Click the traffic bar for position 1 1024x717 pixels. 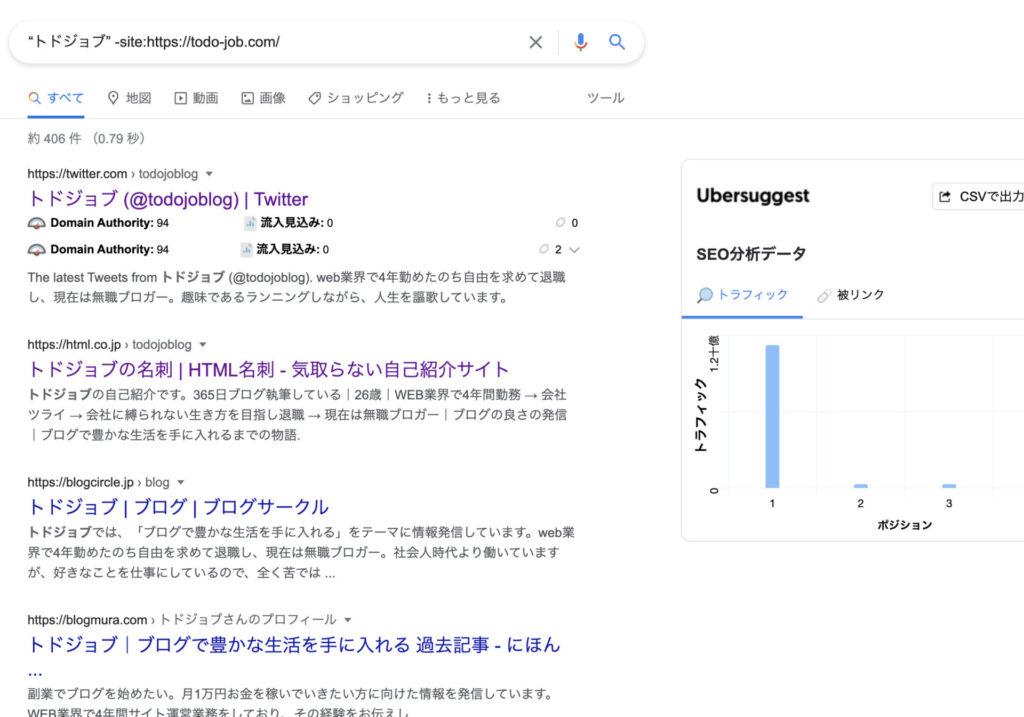772,417
